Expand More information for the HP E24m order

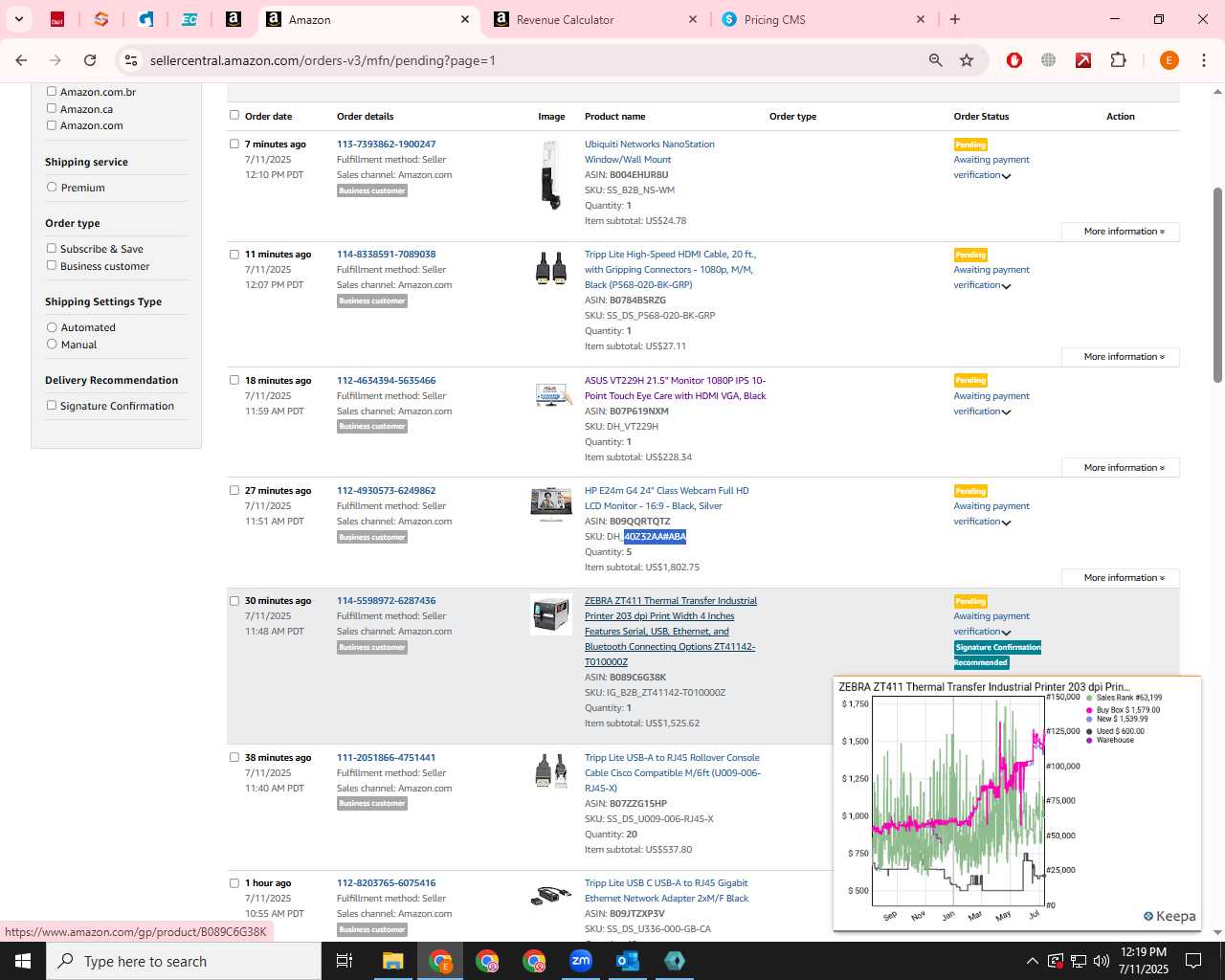point(1121,578)
